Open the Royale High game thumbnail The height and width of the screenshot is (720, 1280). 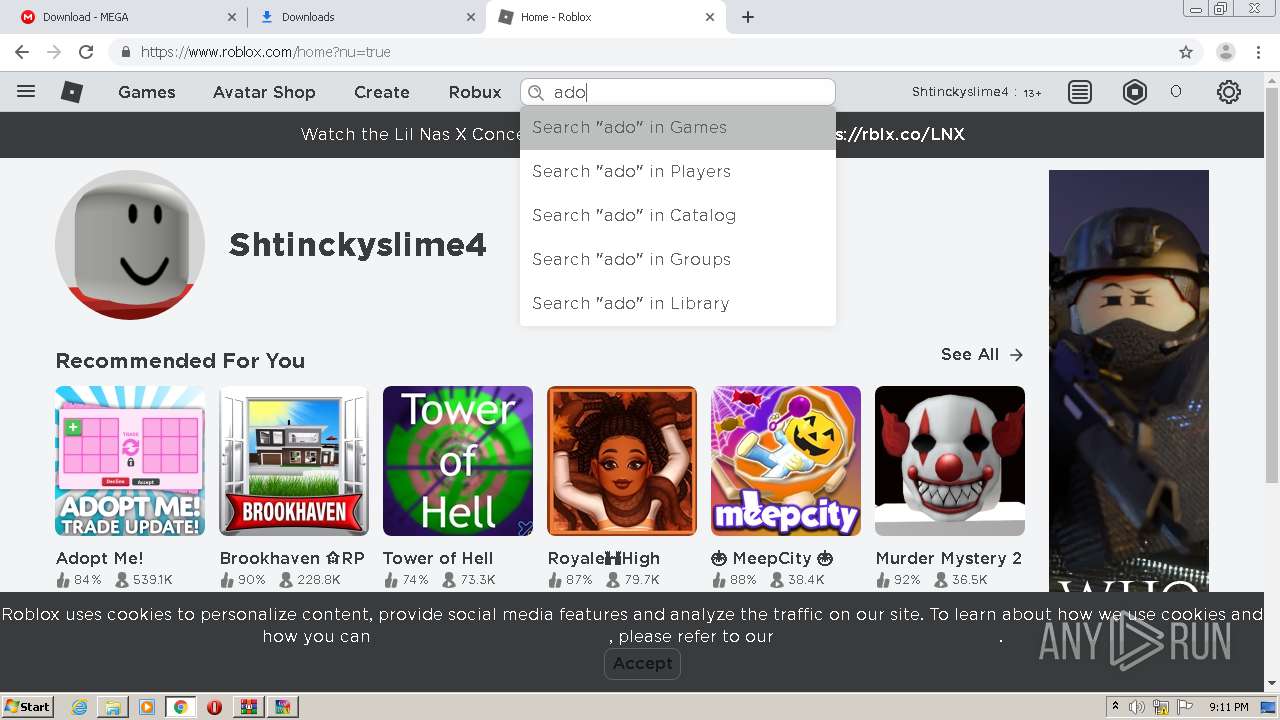coord(622,461)
